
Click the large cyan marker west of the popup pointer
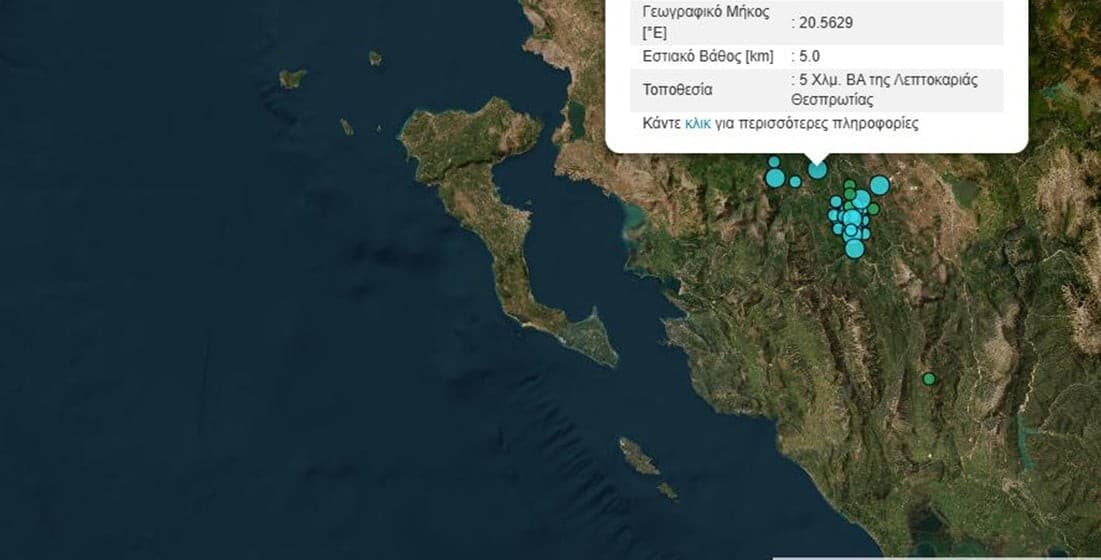click(x=775, y=178)
